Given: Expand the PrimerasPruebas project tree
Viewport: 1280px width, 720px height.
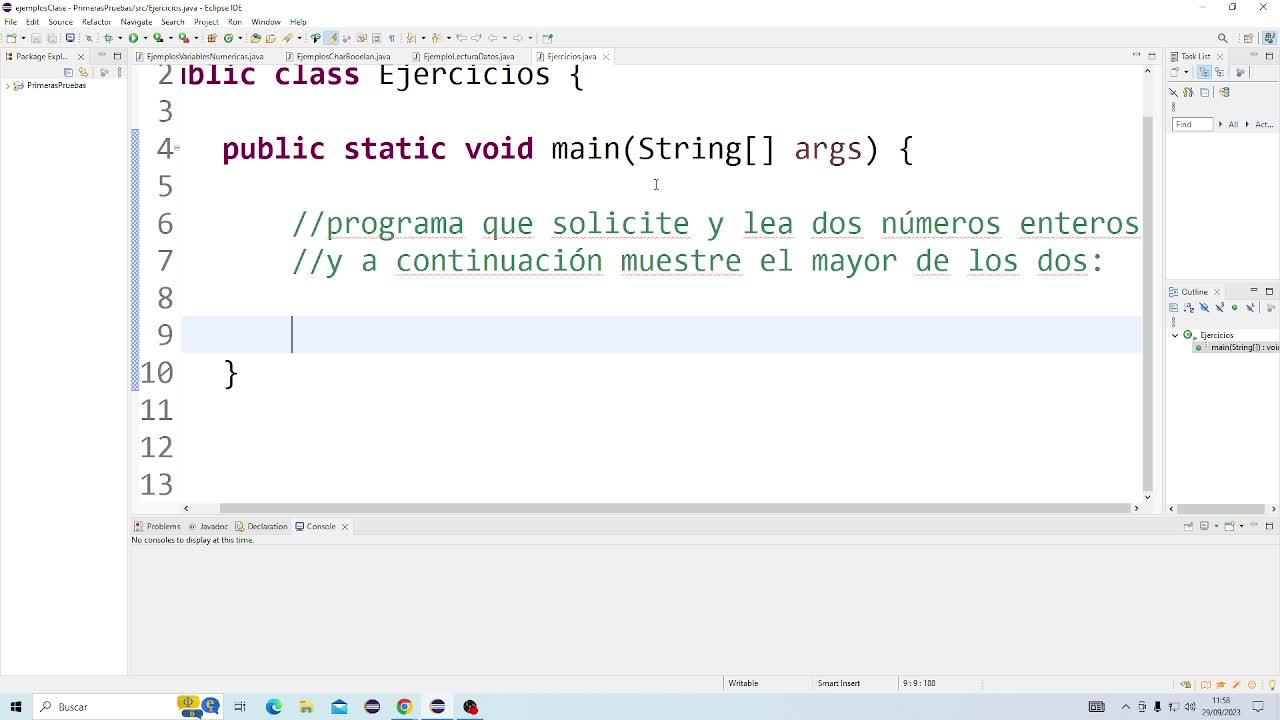Looking at the screenshot, I should pos(7,85).
